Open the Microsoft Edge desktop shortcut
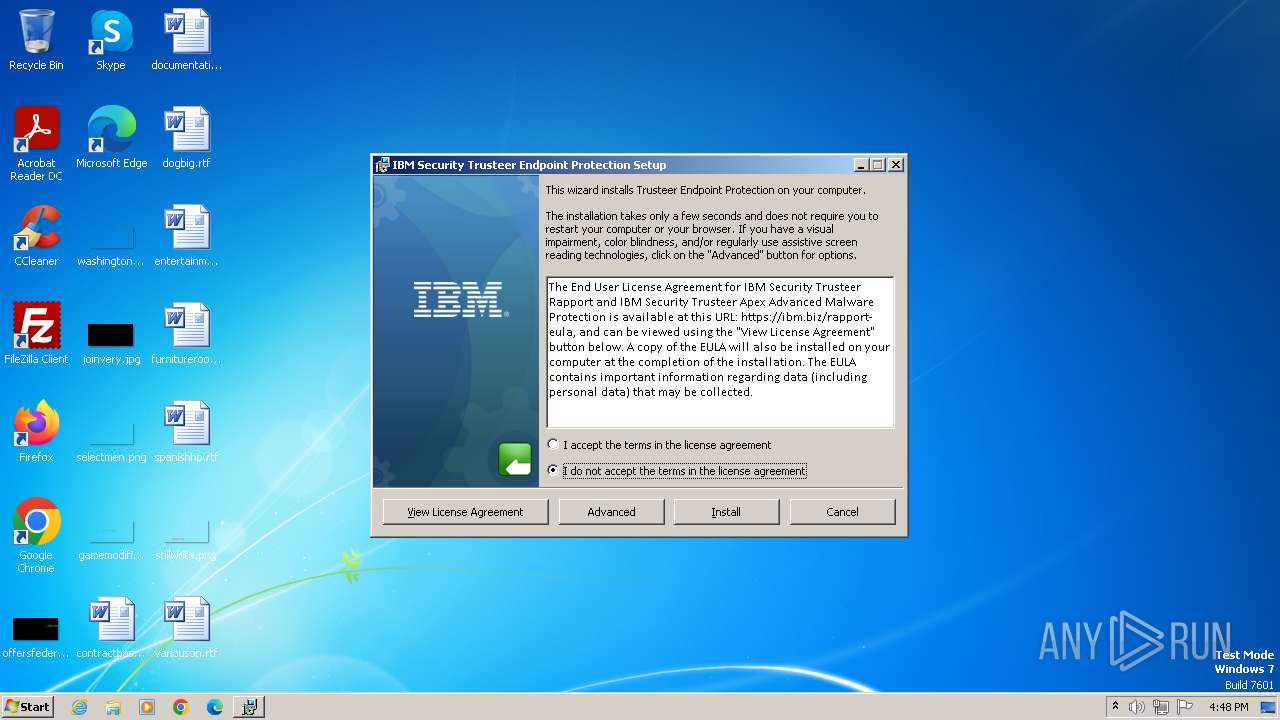The height and width of the screenshot is (720, 1280). [111, 138]
